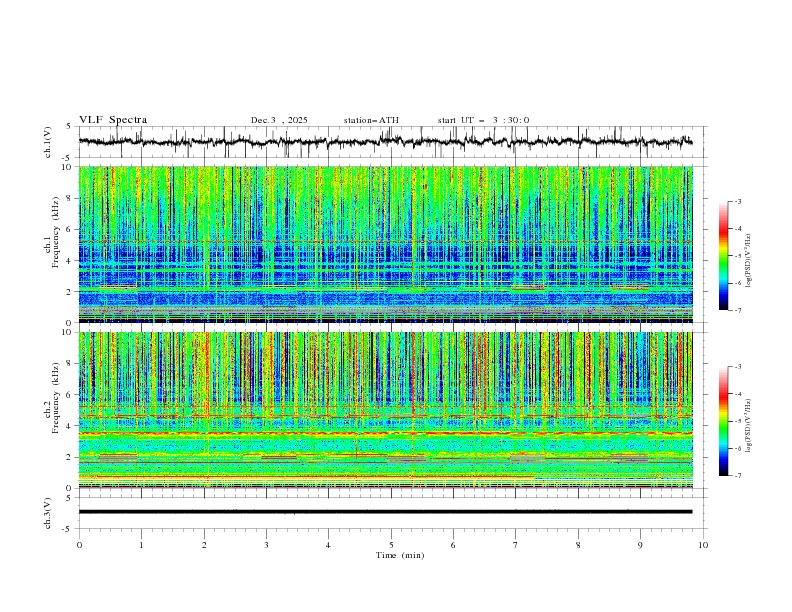Click the ch.2 lower color bar
792x612 pixels.
[723, 421]
